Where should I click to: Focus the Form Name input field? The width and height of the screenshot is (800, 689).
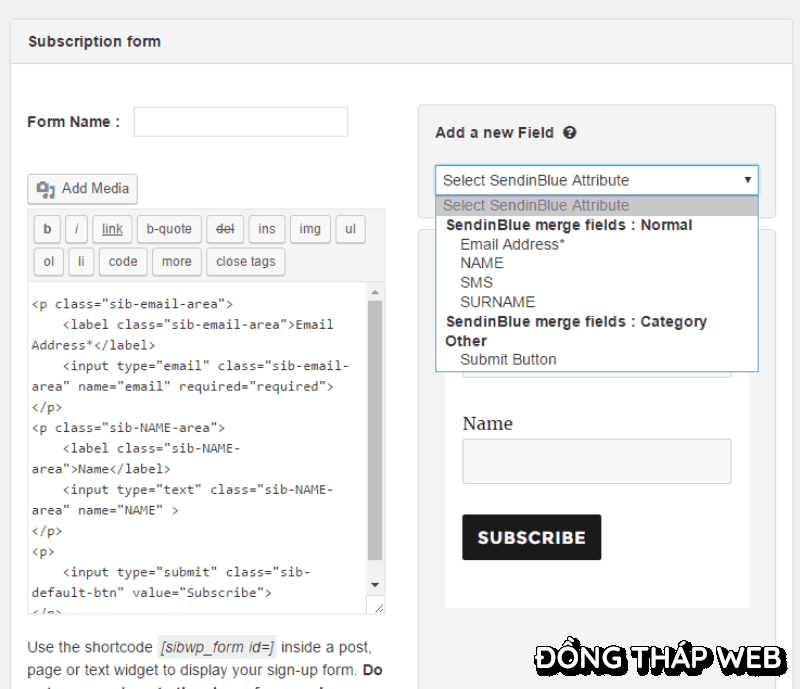coord(241,121)
